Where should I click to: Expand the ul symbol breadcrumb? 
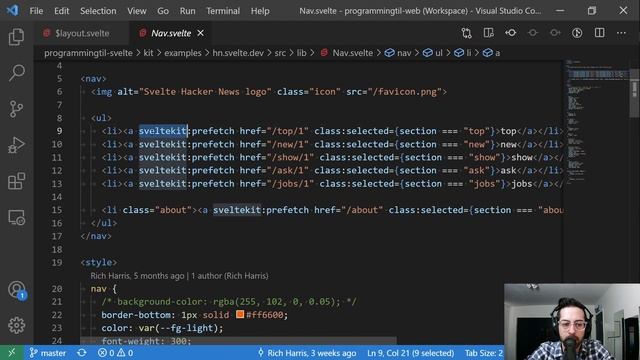[x=433, y=53]
